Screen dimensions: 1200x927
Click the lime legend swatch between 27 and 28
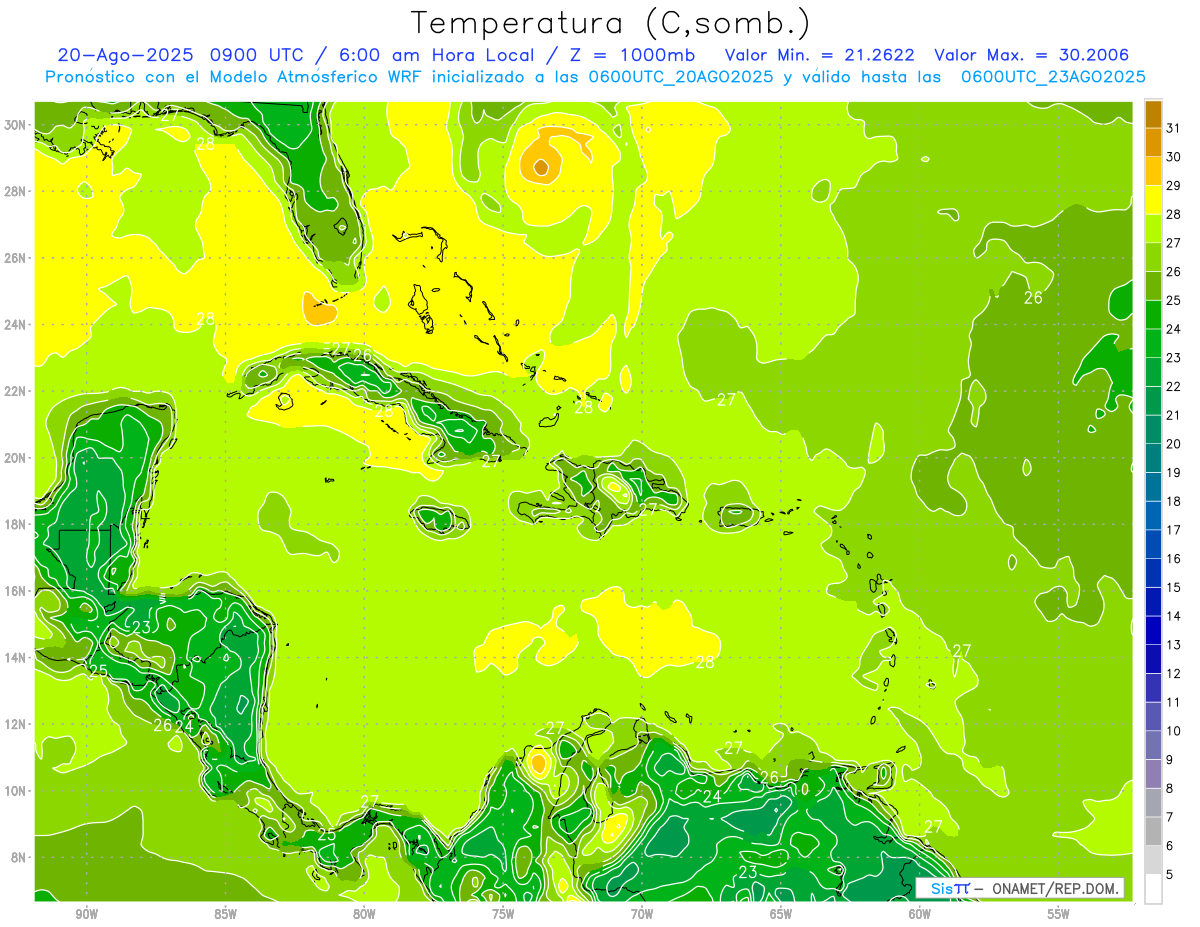tap(1153, 229)
